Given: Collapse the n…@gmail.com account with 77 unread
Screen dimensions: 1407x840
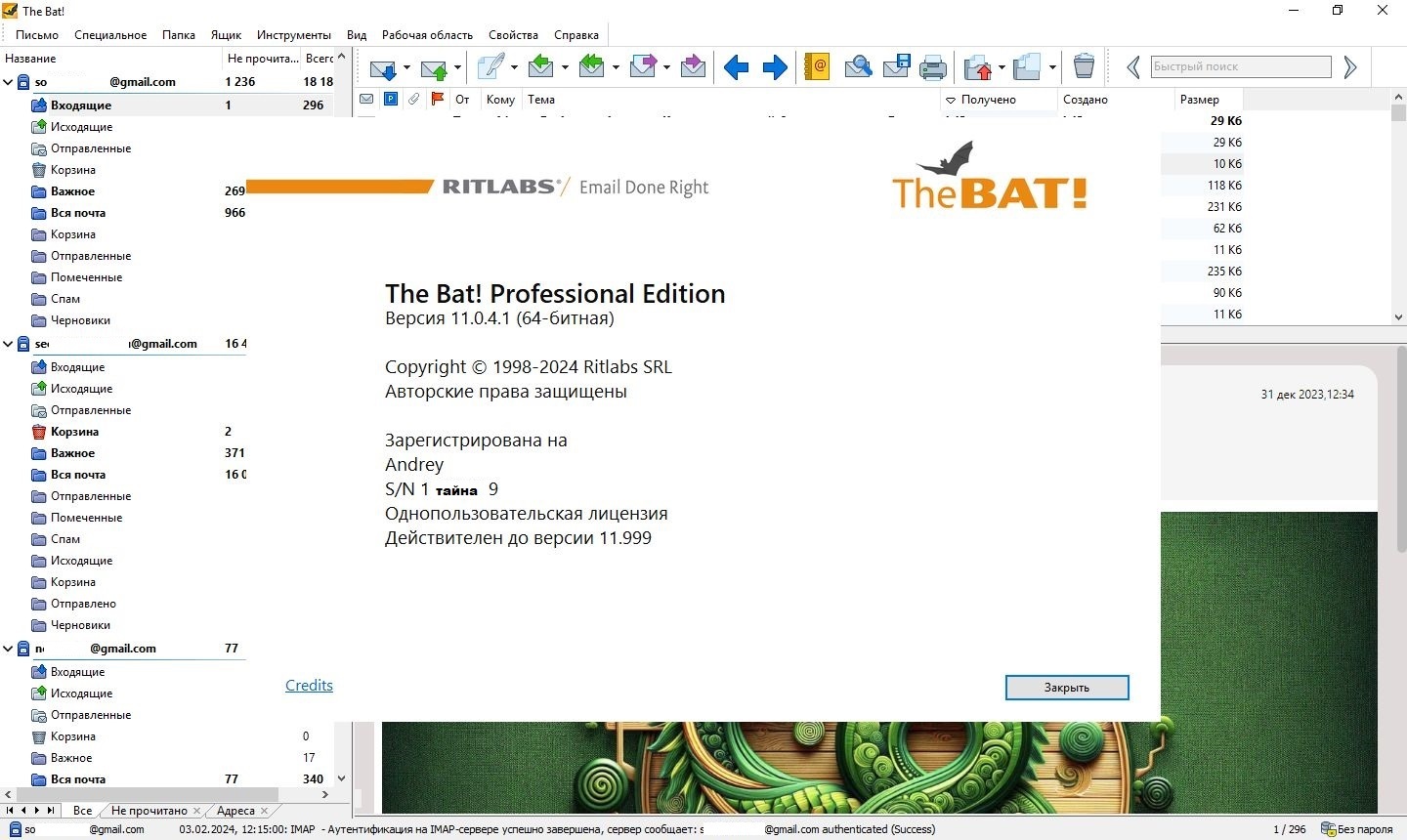Looking at the screenshot, I should [8, 649].
